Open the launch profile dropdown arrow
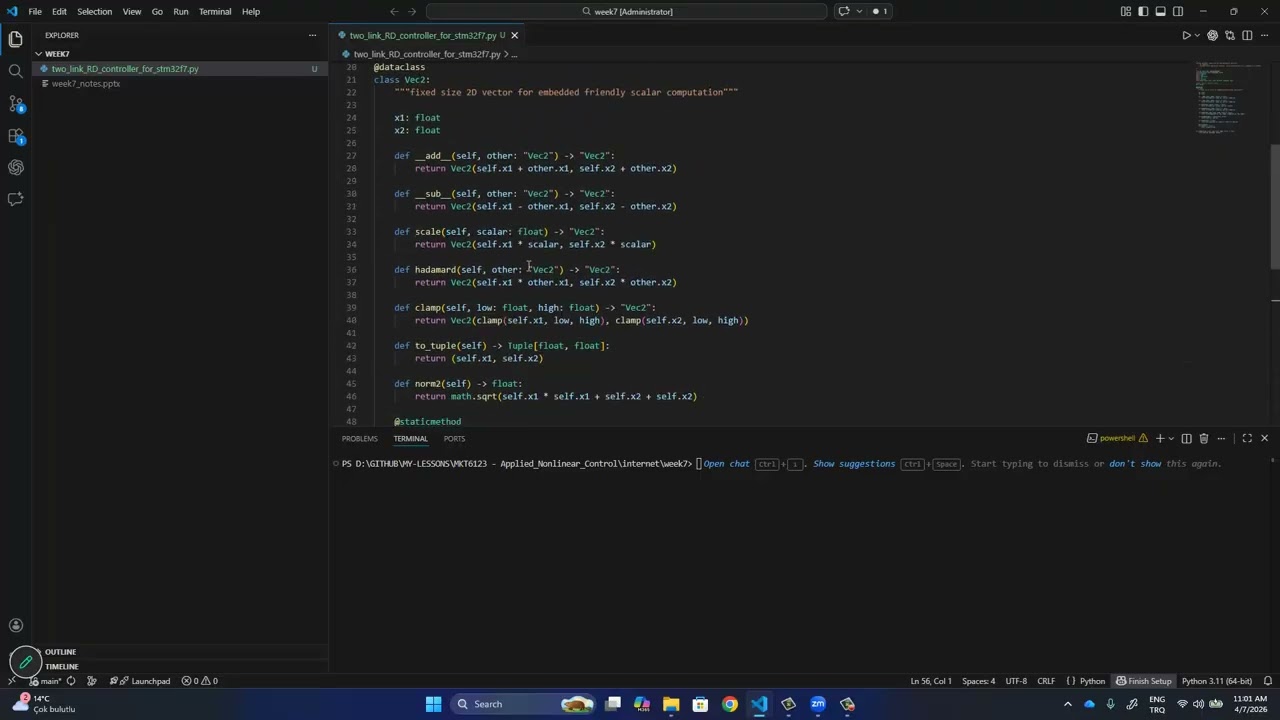Image resolution: width=1280 pixels, height=720 pixels. pyautogui.click(x=1171, y=439)
